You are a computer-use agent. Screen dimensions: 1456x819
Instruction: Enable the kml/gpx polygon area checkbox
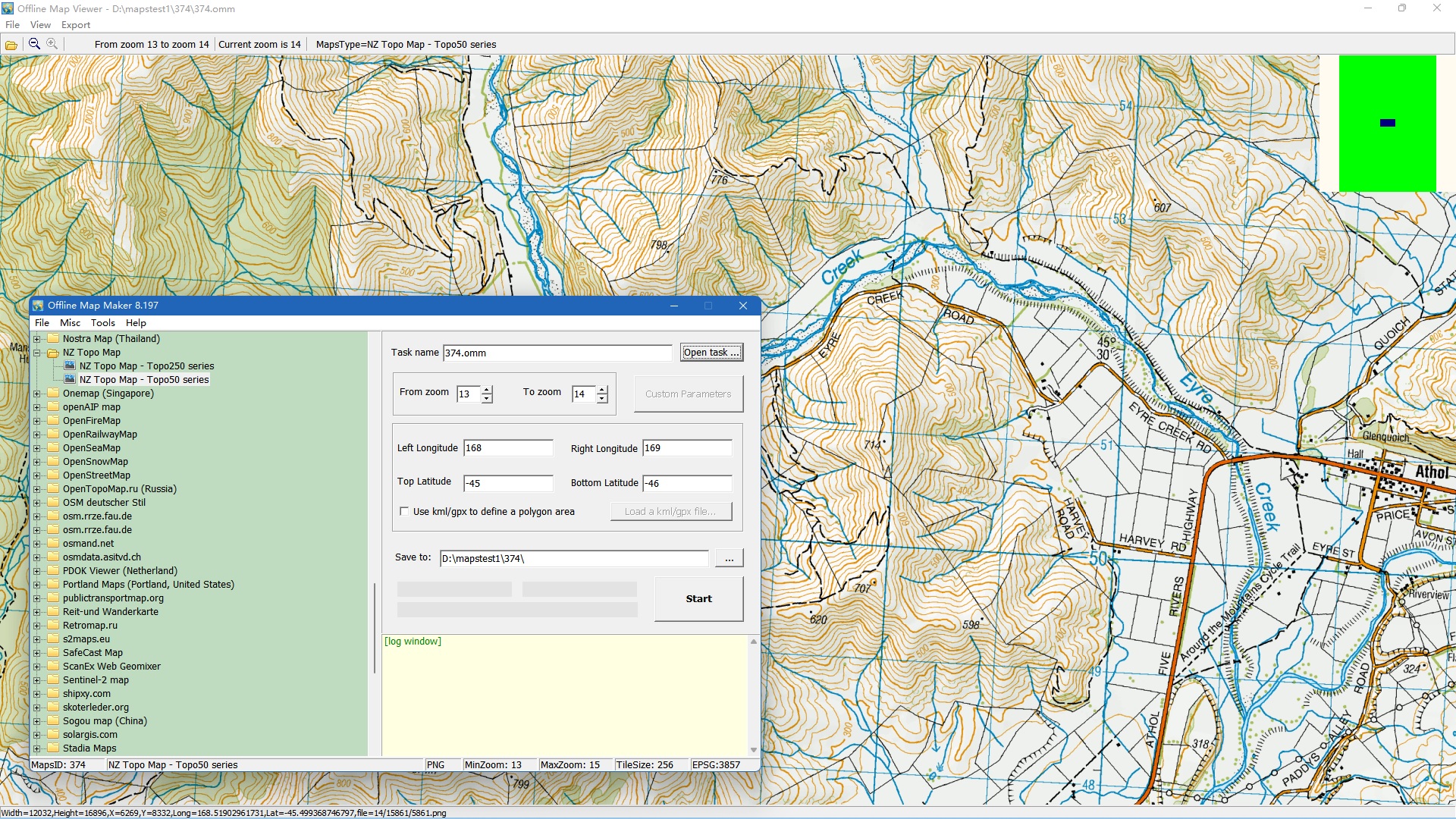(x=404, y=511)
